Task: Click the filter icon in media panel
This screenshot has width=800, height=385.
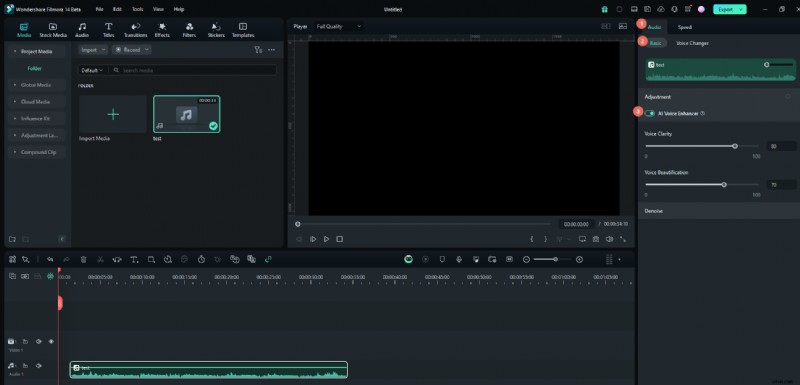Action: [258, 50]
